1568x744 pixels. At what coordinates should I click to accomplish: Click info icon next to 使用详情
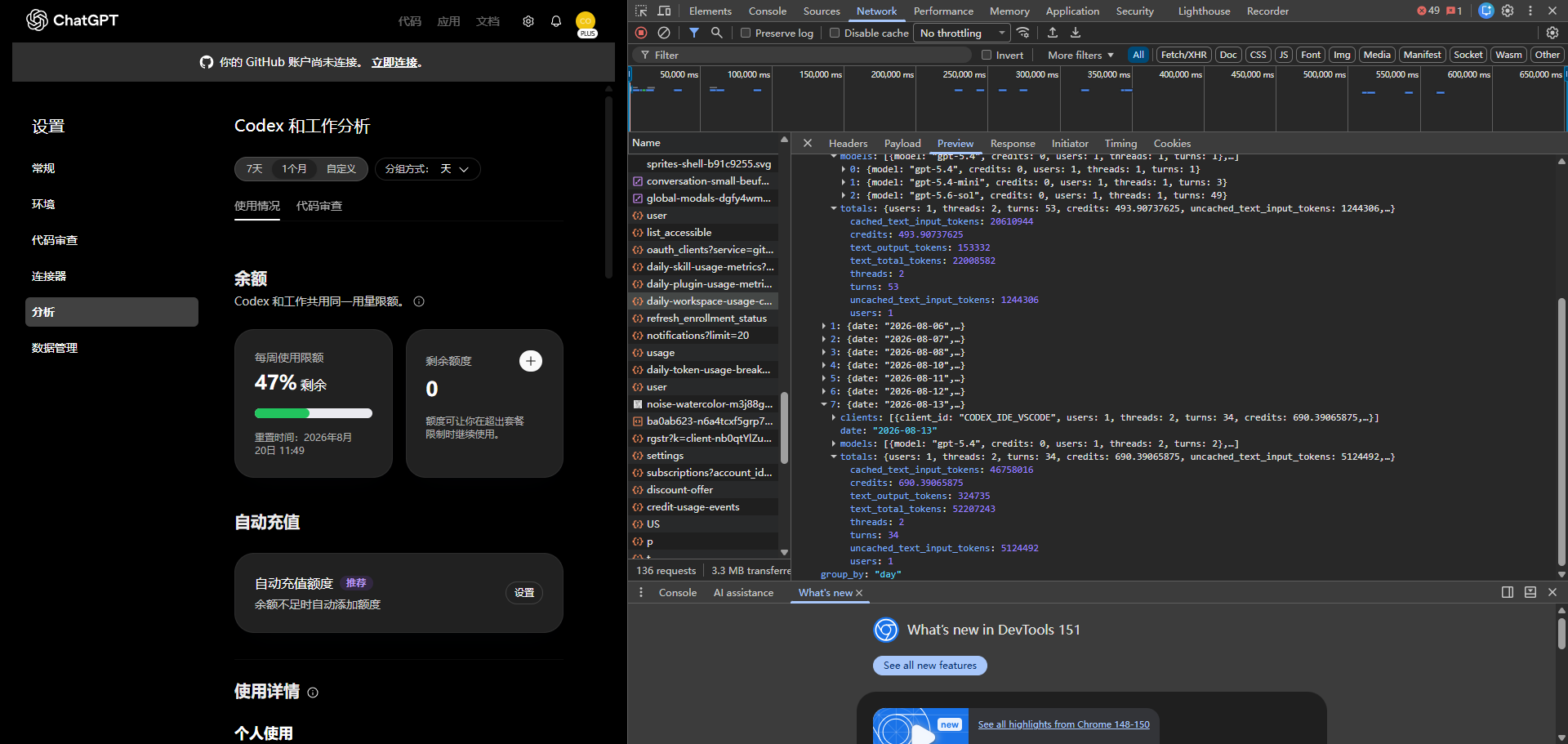(313, 693)
